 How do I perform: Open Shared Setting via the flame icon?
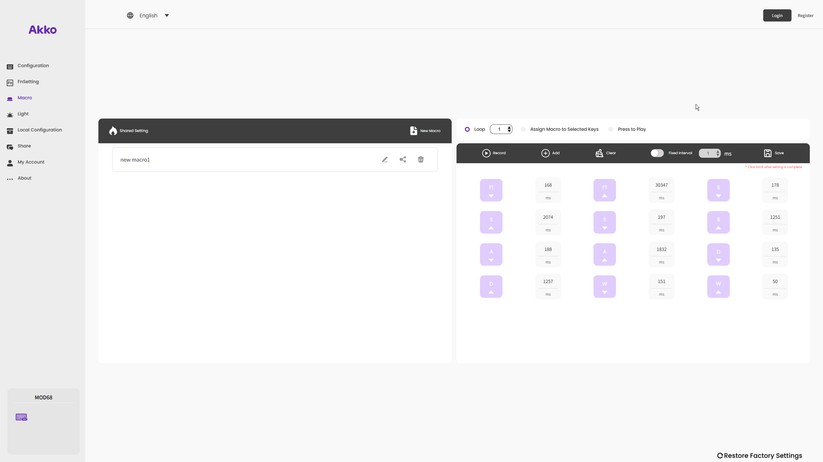point(113,131)
